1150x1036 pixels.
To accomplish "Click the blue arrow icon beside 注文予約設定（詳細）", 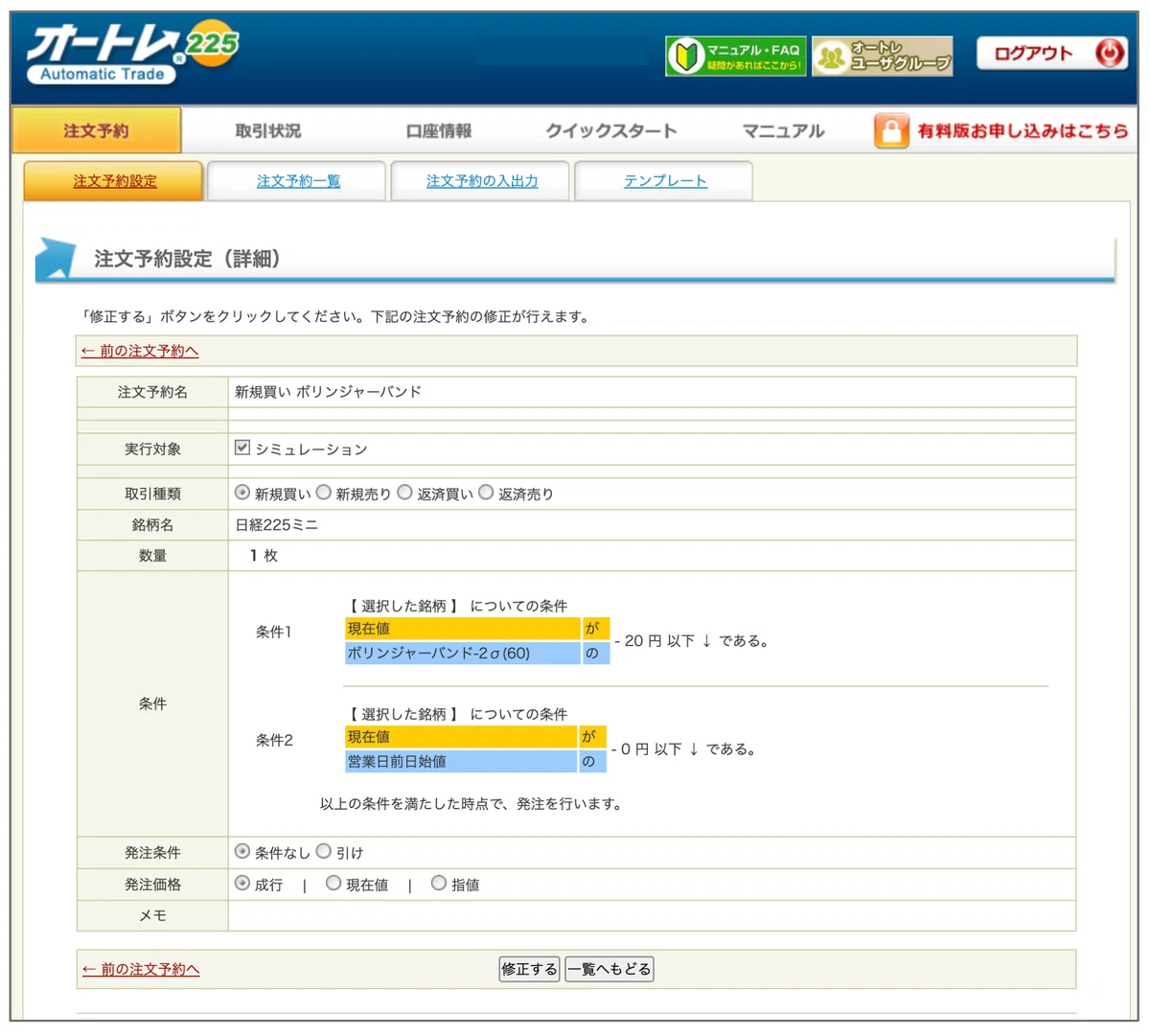I will click(56, 258).
